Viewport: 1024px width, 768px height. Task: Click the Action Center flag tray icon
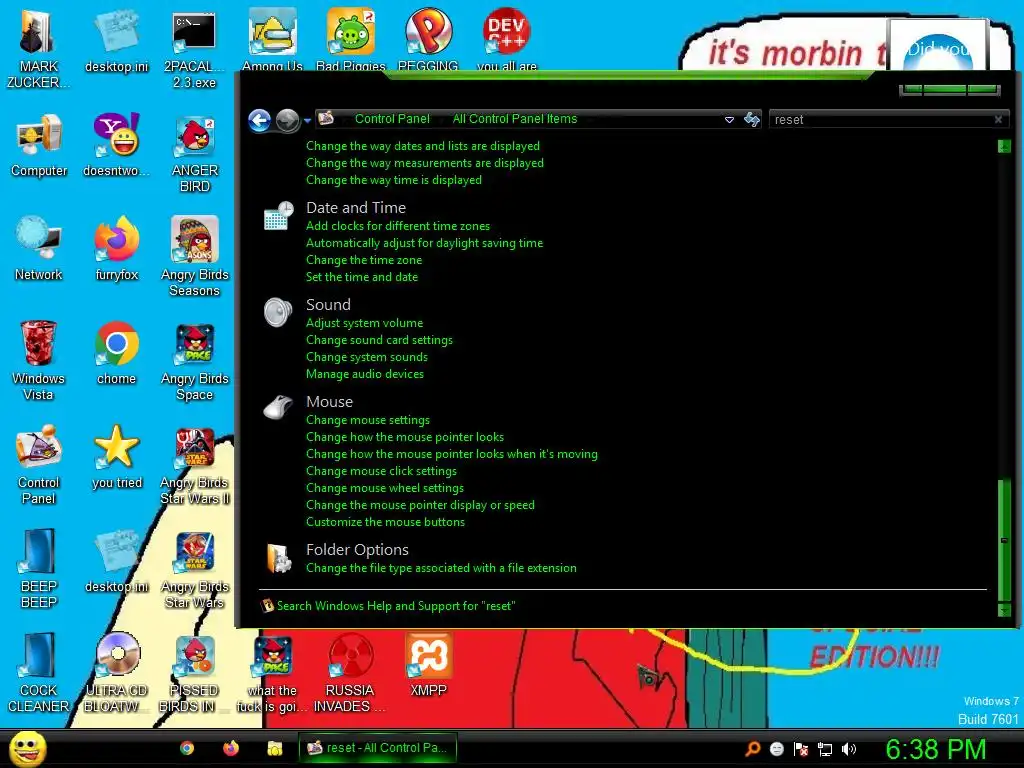coord(801,749)
